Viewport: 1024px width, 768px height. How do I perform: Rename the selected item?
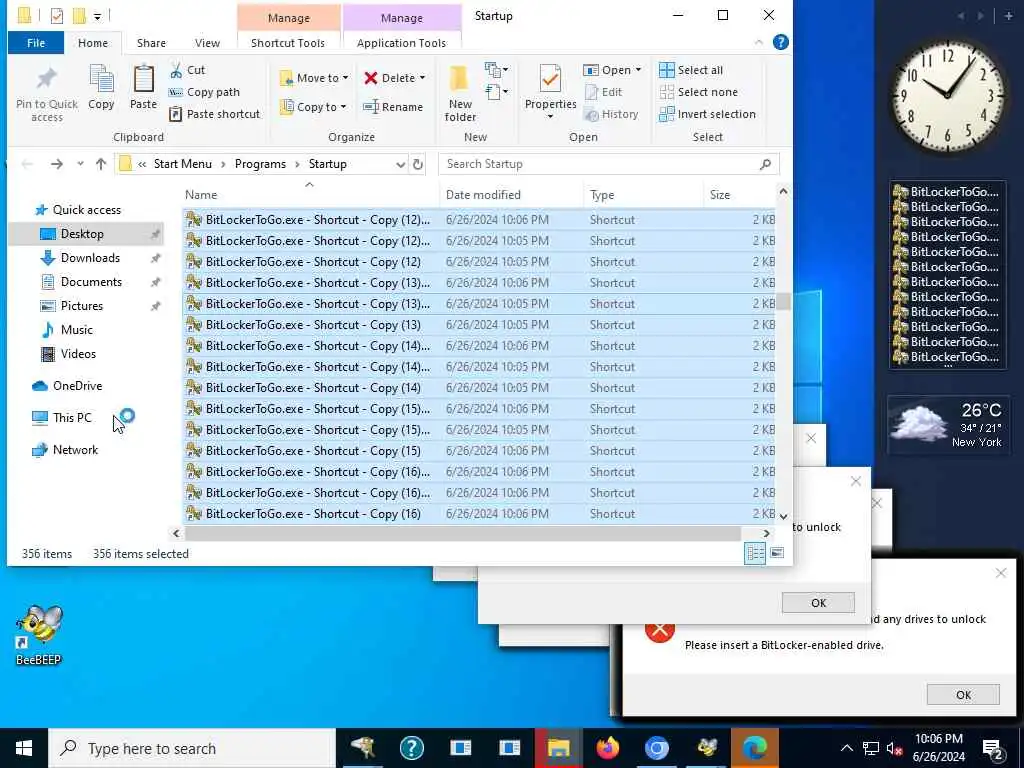coord(393,107)
